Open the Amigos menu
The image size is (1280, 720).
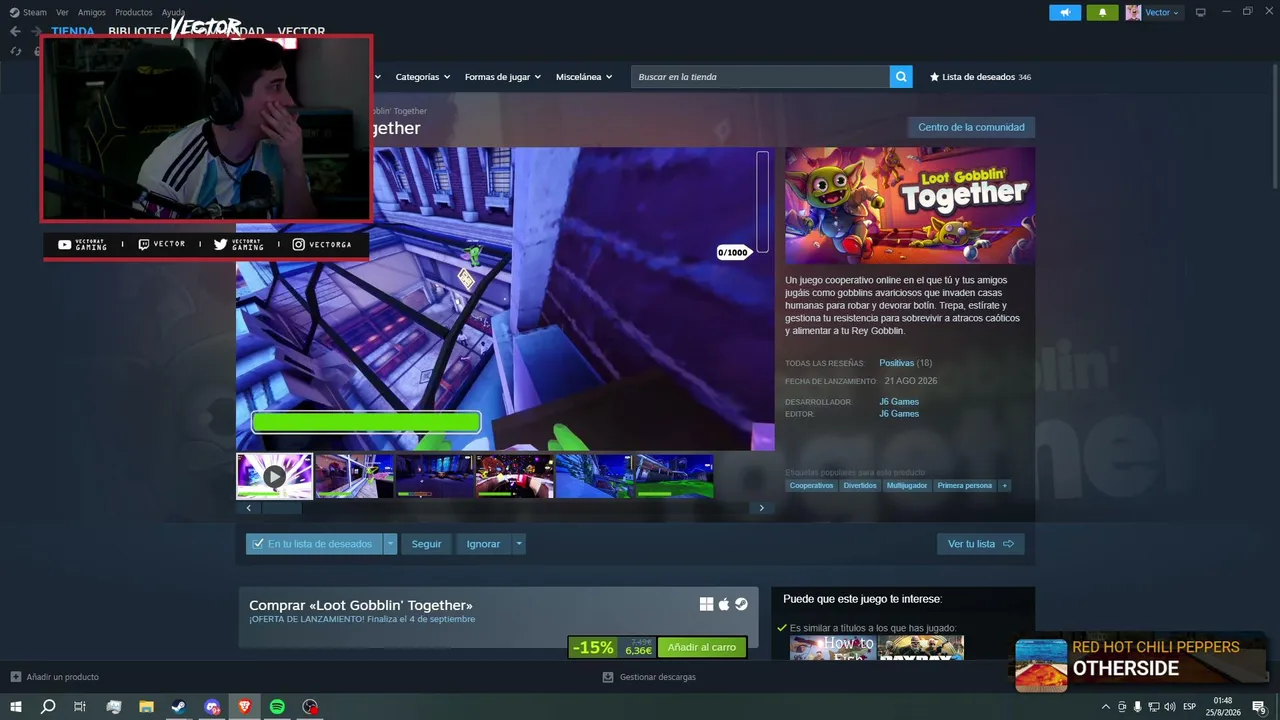(92, 13)
